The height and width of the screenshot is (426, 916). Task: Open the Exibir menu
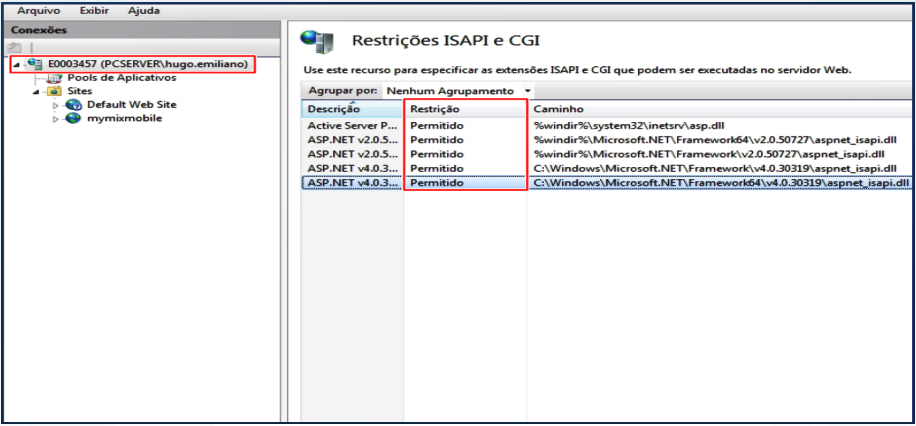[94, 11]
